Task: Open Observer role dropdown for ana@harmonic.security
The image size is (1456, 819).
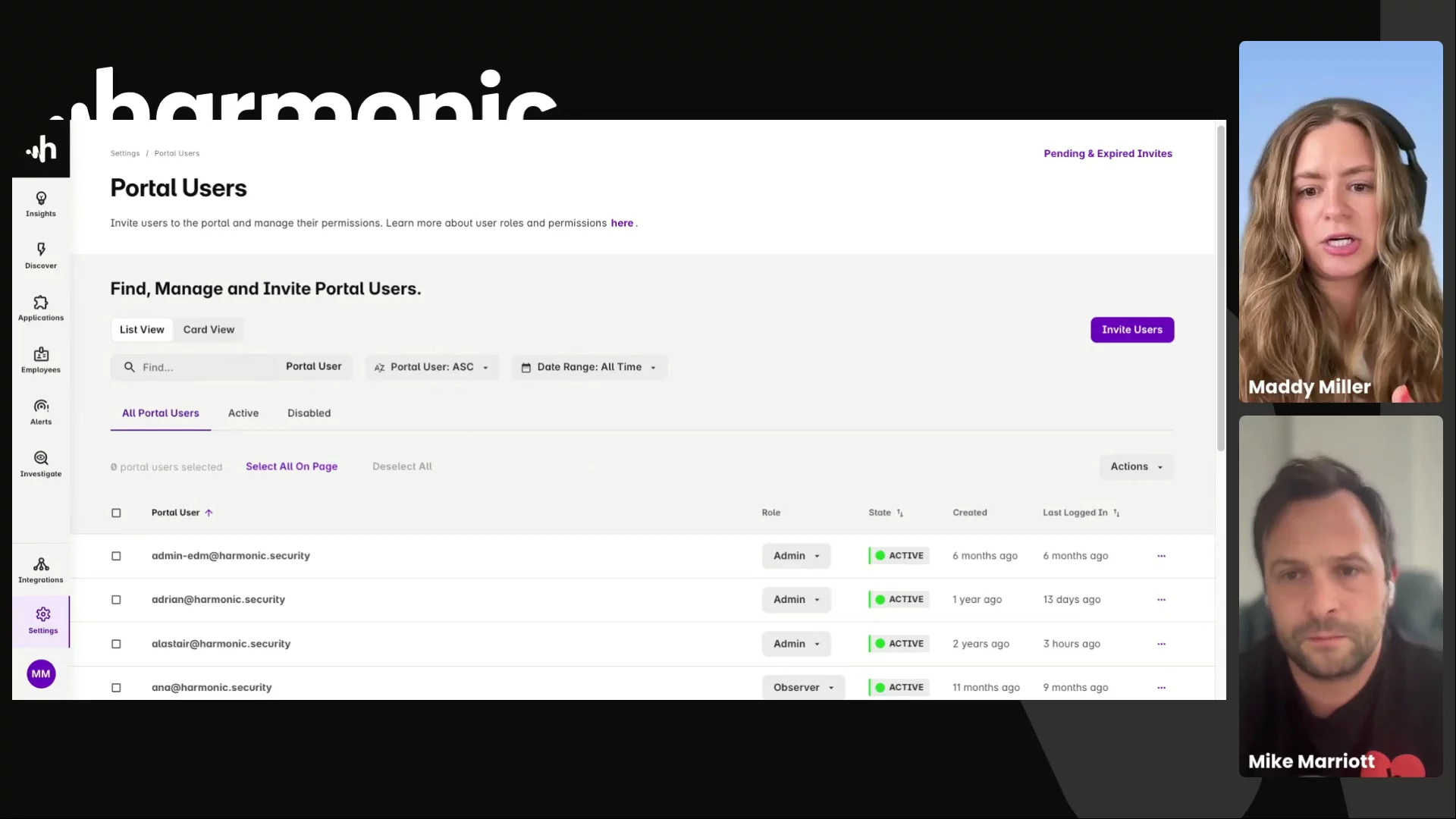Action: tap(803, 688)
